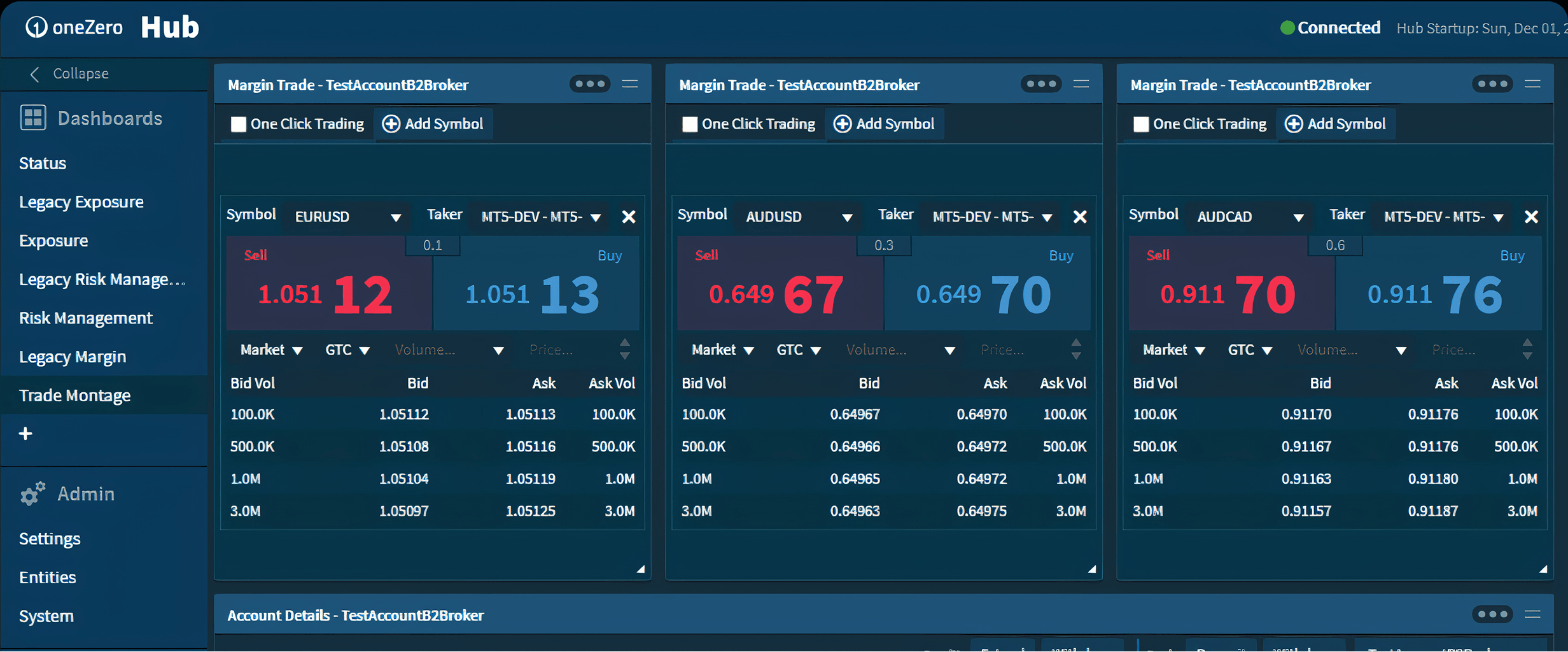The image size is (1568, 652).
Task: Open the three-dot options of AUDCAD panel
Action: pyautogui.click(x=1492, y=84)
